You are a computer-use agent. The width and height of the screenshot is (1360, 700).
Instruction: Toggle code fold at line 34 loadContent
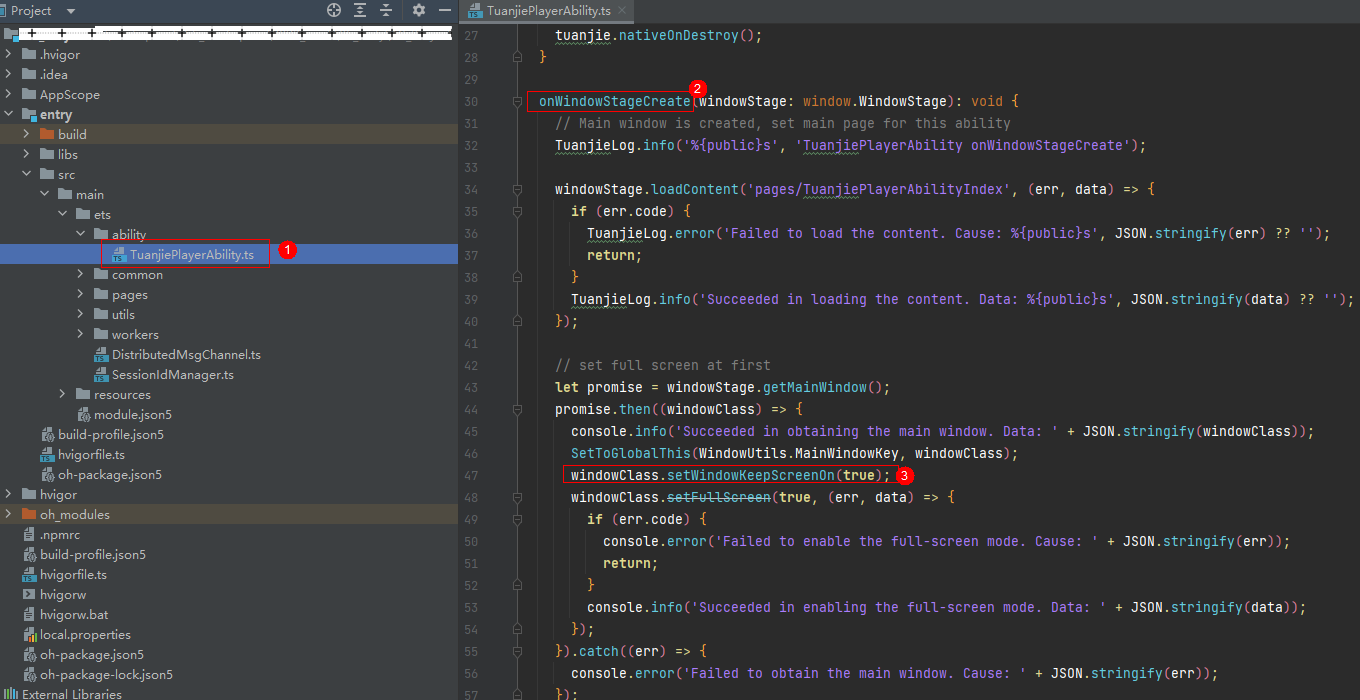[x=518, y=189]
